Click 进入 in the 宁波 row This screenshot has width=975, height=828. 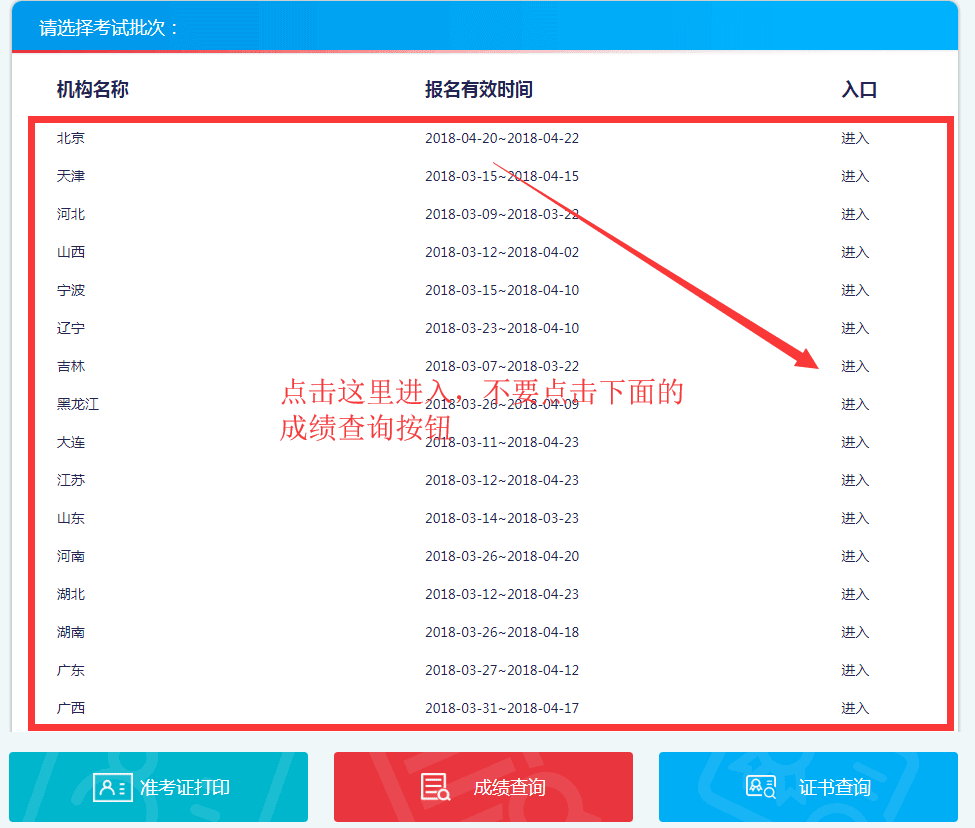pyautogui.click(x=855, y=290)
